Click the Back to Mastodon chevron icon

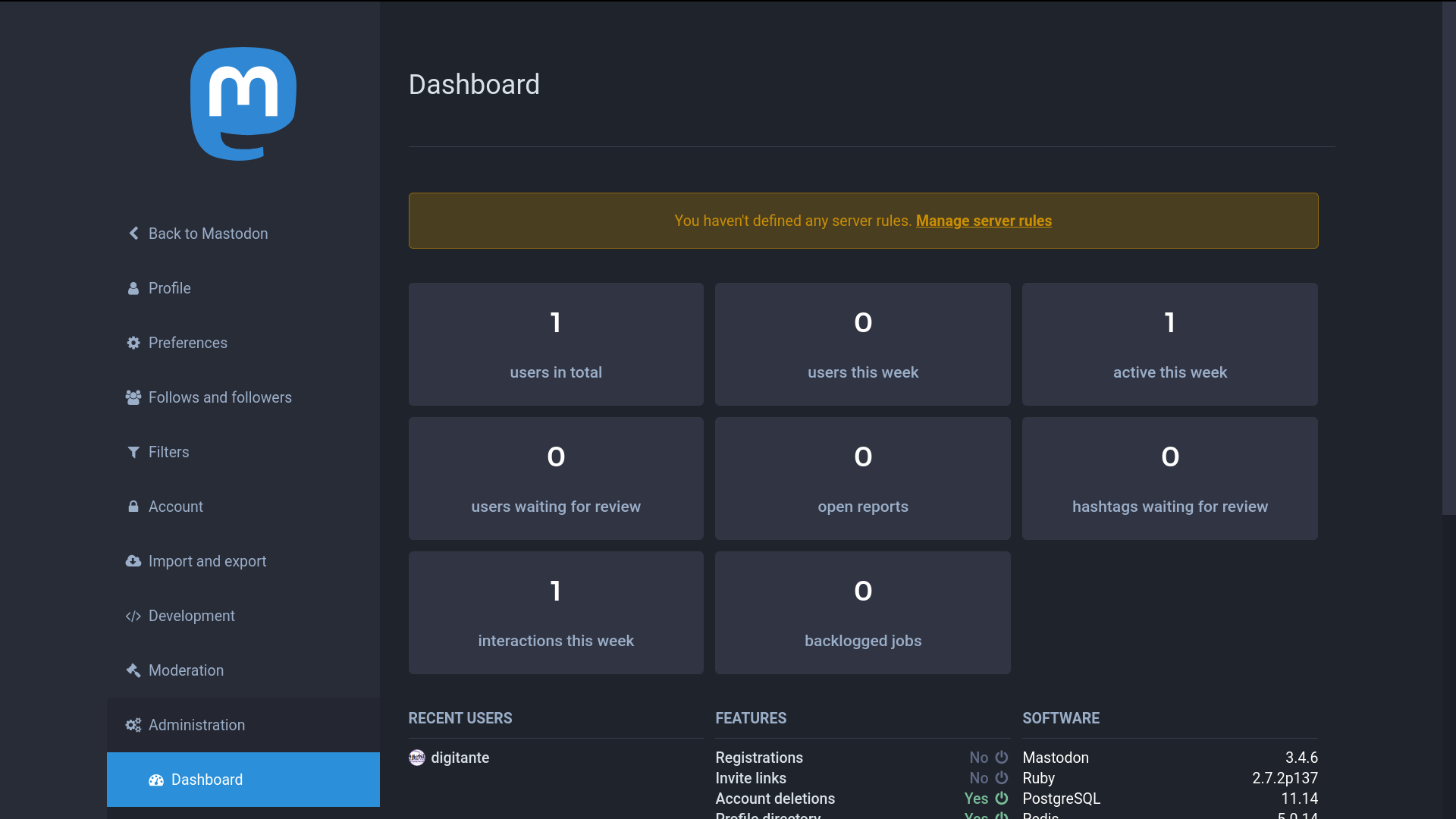(134, 234)
